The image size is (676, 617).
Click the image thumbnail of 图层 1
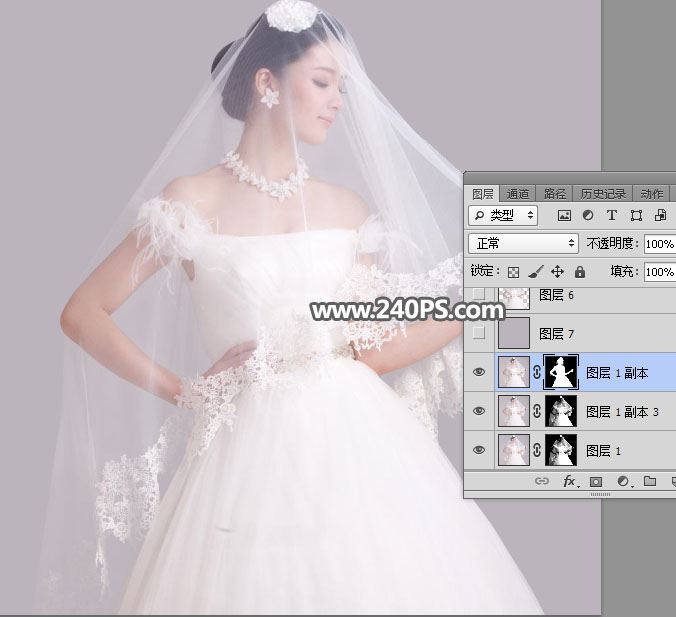click(x=514, y=450)
